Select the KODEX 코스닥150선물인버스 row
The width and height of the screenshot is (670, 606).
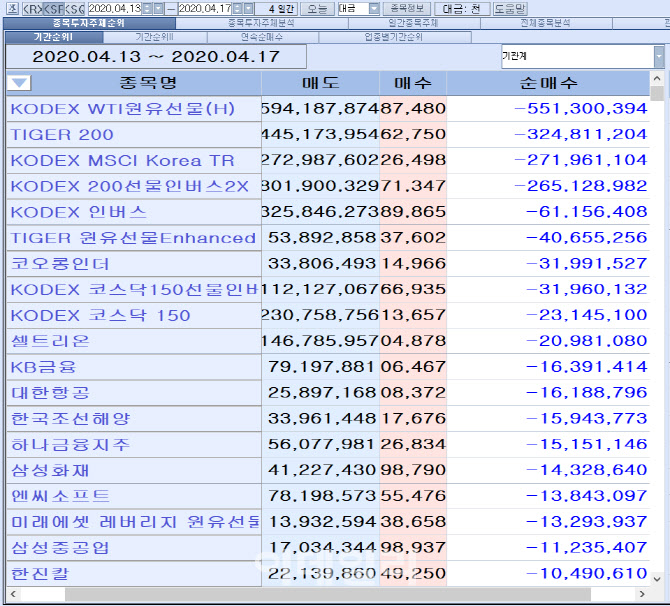click(x=328, y=290)
